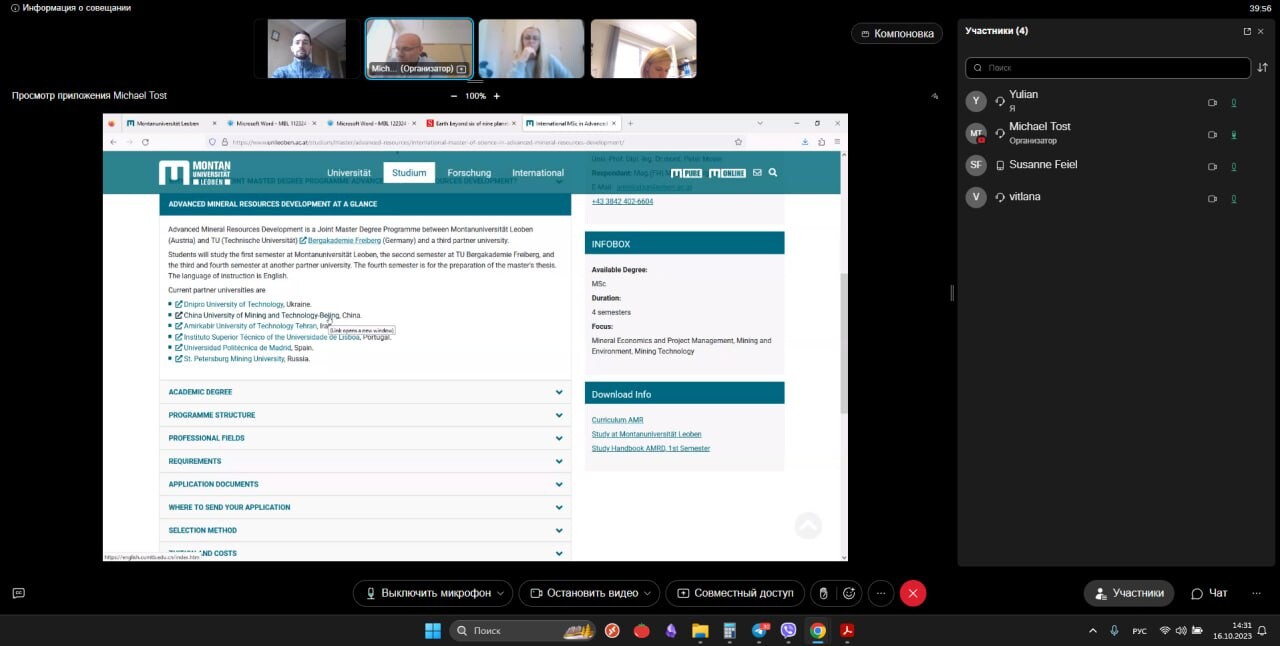Open meeting information icon at top left

point(14,8)
